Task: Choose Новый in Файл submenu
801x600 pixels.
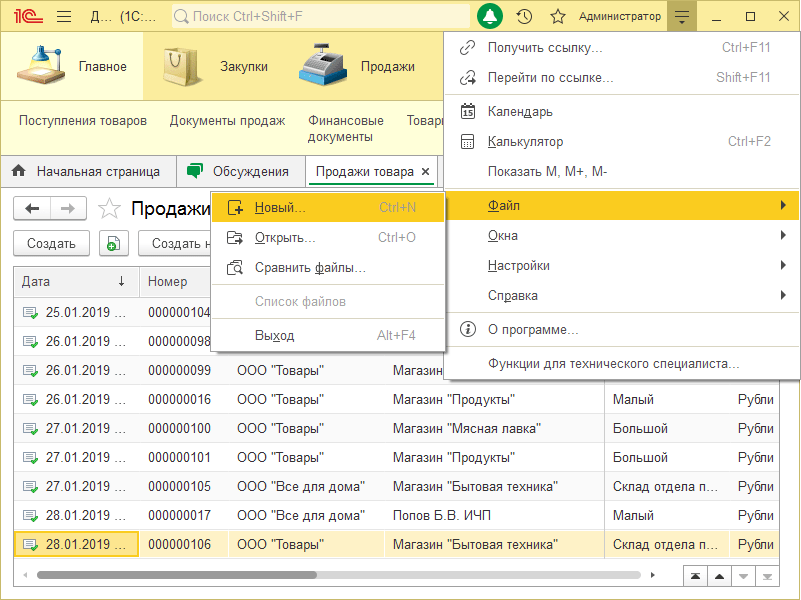Action: click(327, 207)
